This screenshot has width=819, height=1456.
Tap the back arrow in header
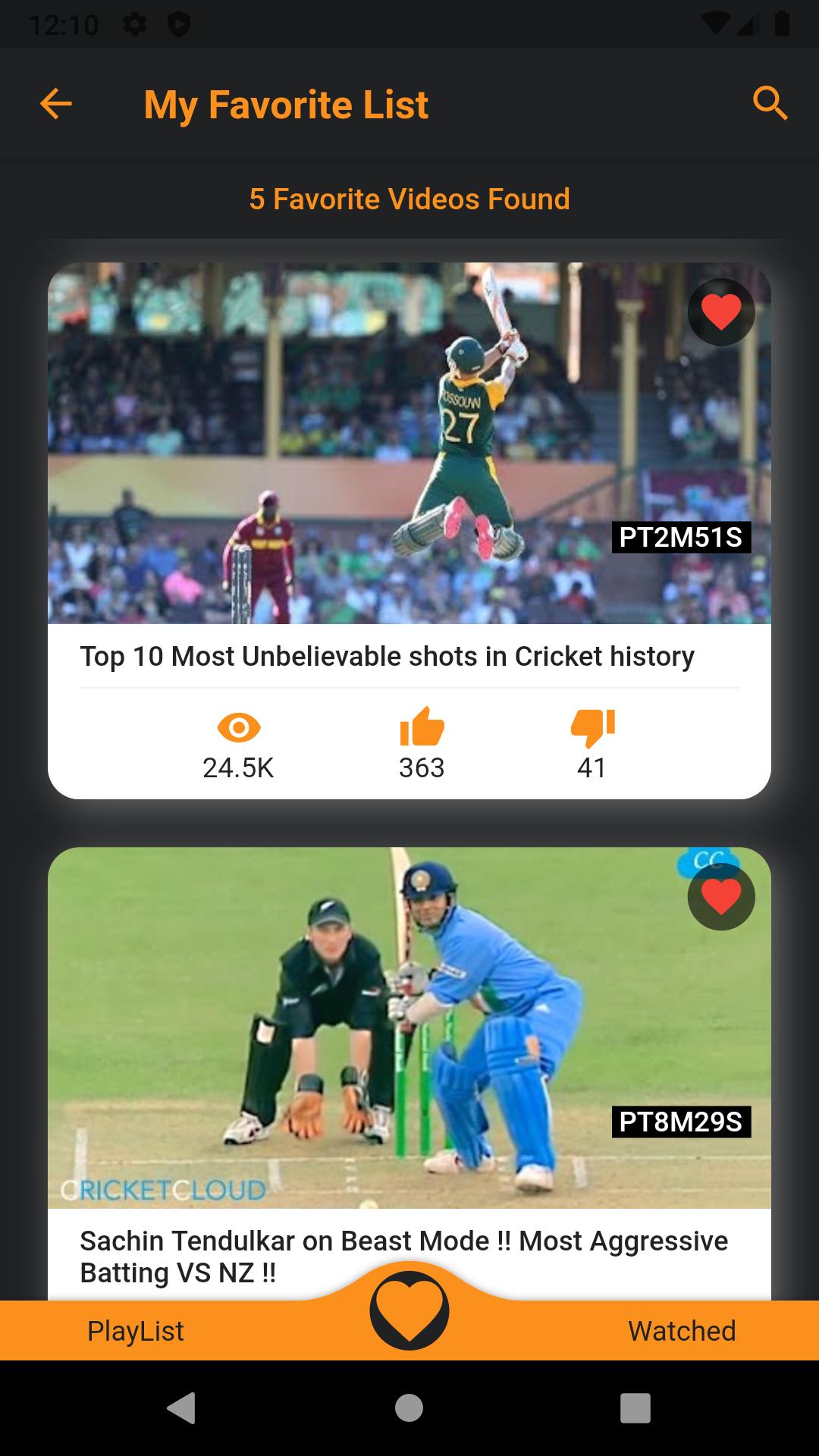click(x=56, y=104)
